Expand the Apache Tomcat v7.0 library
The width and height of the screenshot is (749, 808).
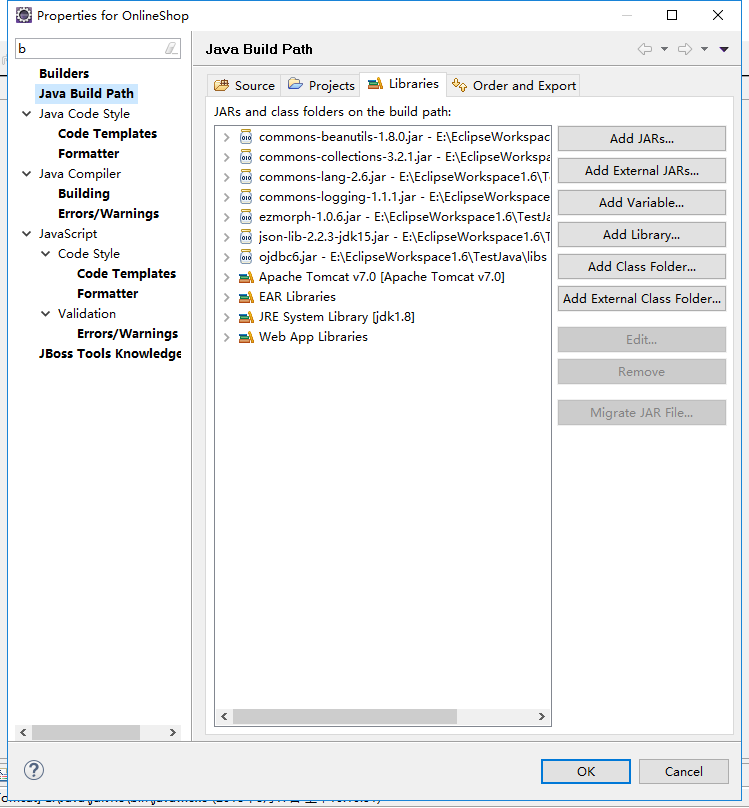click(x=226, y=277)
